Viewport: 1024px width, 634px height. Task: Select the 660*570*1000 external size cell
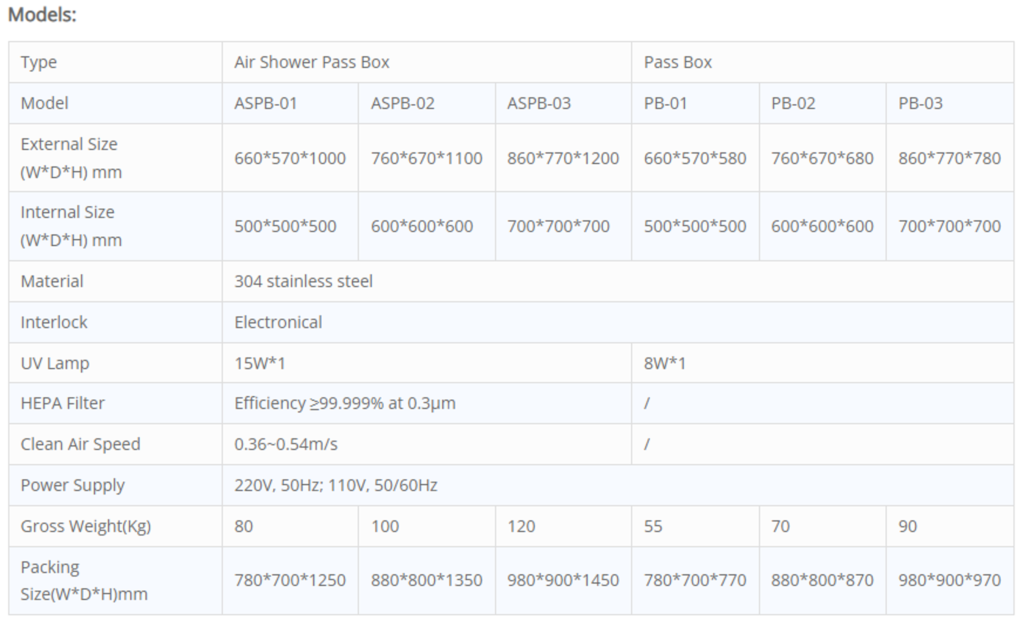pos(290,158)
